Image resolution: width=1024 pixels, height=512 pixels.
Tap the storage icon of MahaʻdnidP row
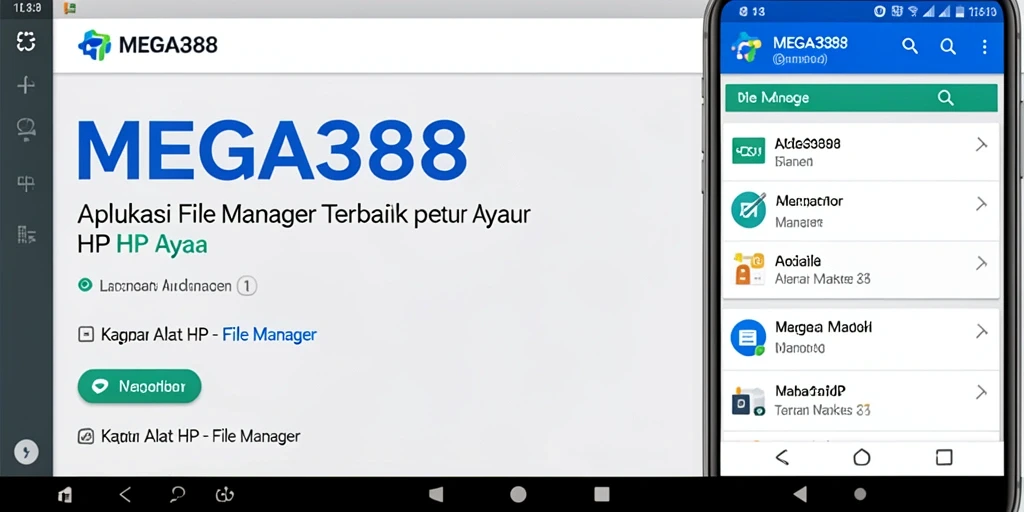(x=748, y=402)
